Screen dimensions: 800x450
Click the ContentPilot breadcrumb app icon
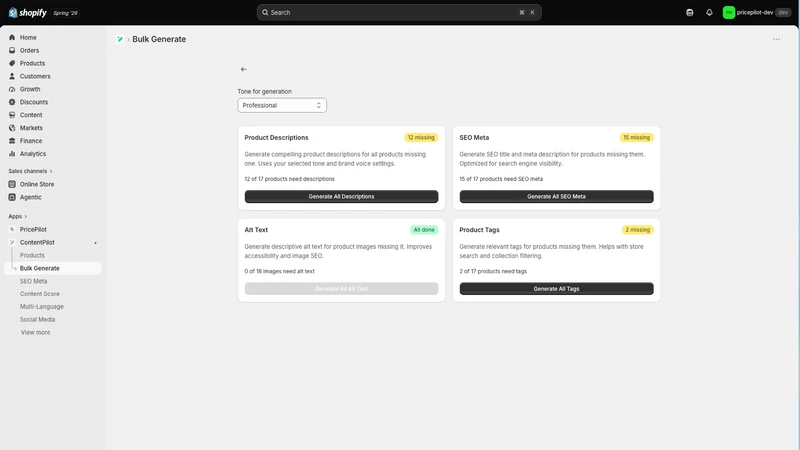coord(120,39)
